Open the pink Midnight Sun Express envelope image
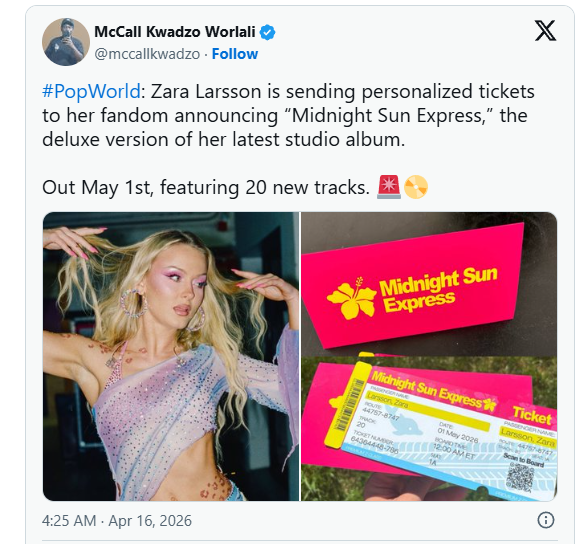Image resolution: width=585 pixels, height=544 pixels. tap(429, 284)
